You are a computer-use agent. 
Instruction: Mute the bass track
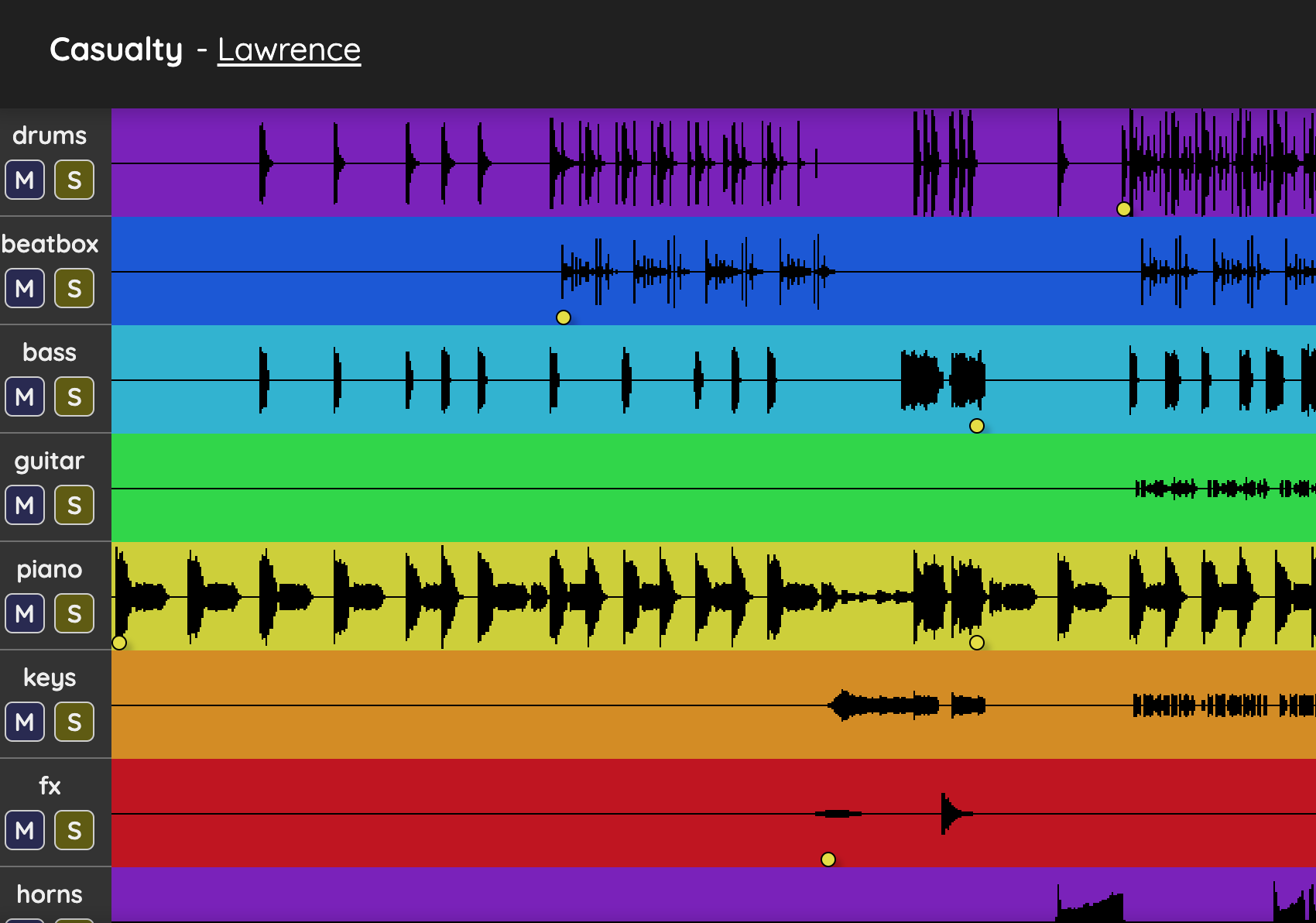(x=25, y=396)
